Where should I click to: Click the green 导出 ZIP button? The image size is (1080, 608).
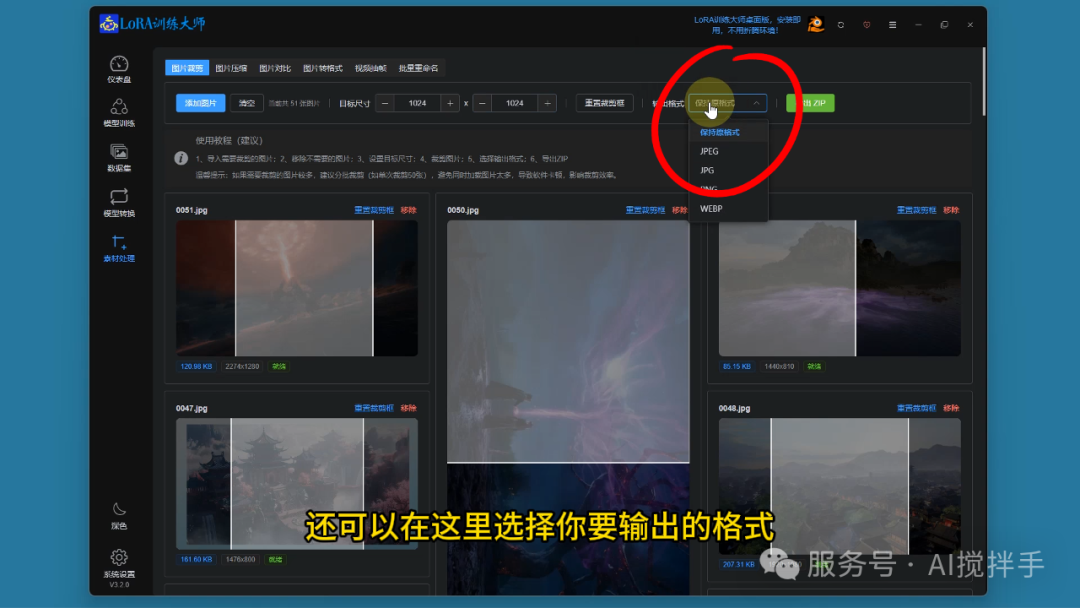pos(810,103)
